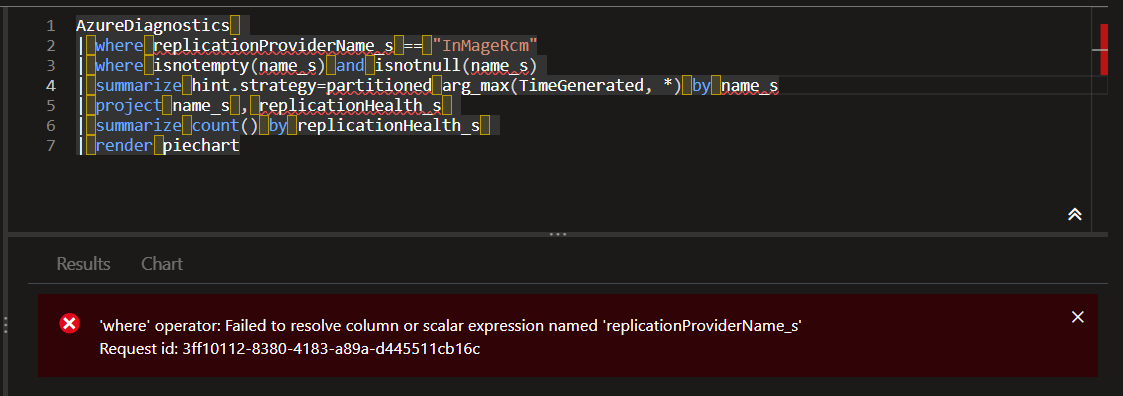Image resolution: width=1123 pixels, height=396 pixels.
Task: Click 'arg_max' function on line 4
Action: click(x=476, y=86)
